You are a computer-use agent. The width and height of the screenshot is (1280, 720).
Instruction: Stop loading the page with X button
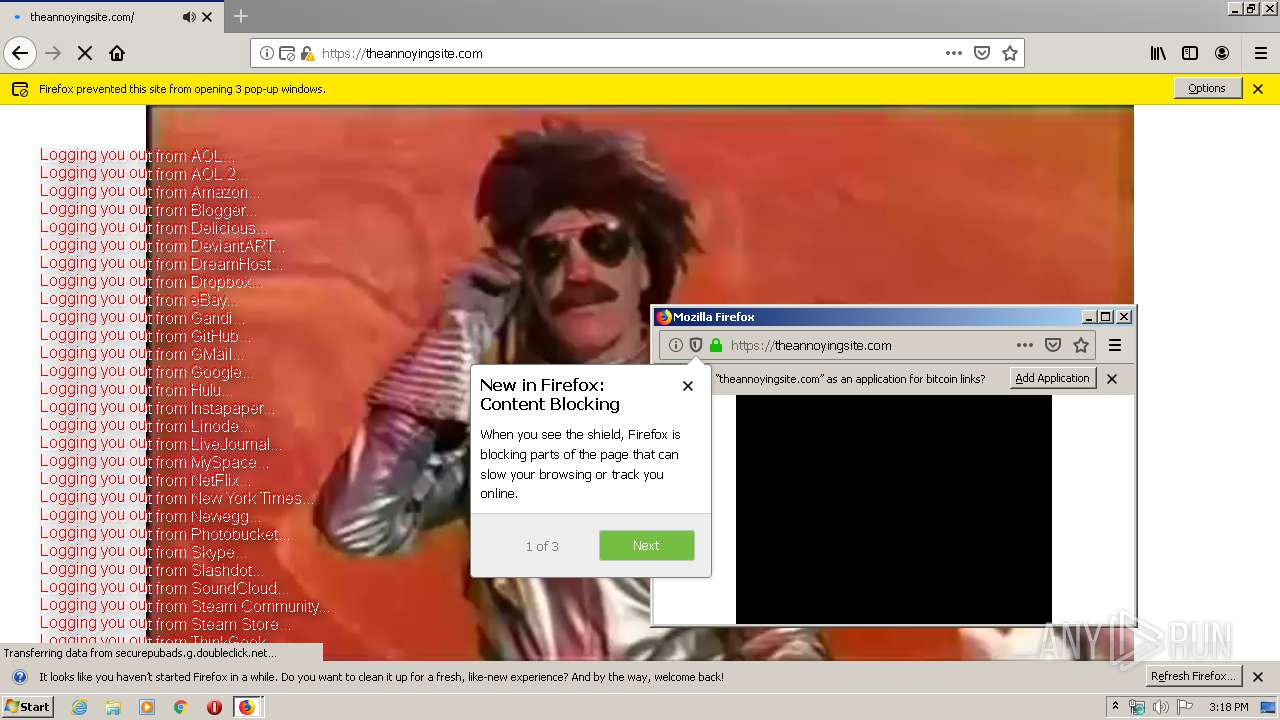(85, 53)
